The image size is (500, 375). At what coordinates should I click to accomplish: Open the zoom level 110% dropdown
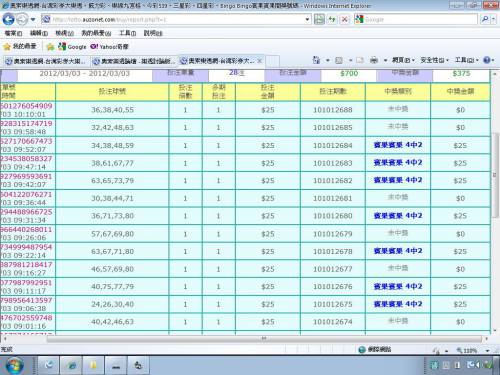pyautogui.click(x=487, y=350)
